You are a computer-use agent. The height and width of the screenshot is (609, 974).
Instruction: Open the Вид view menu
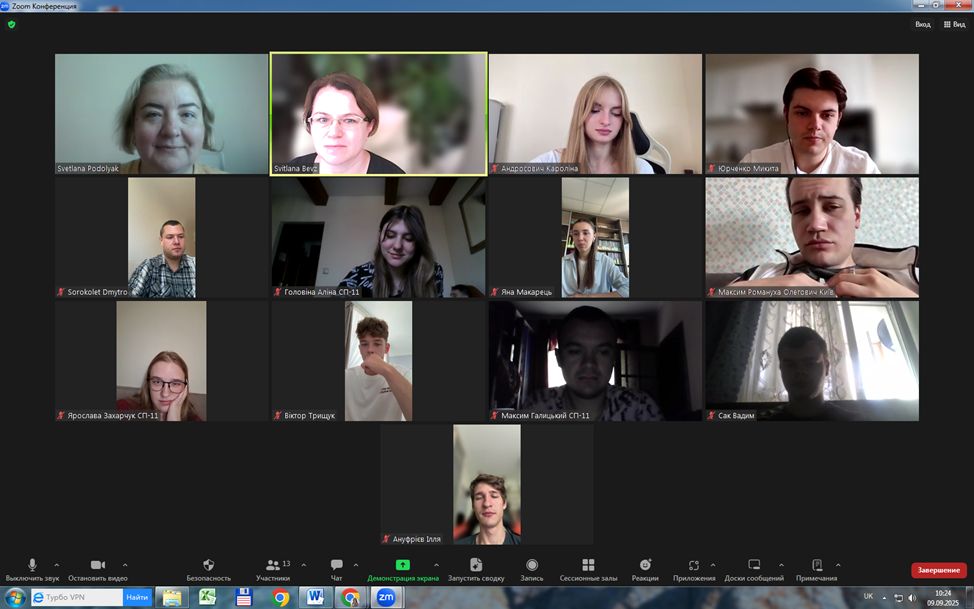922,24
